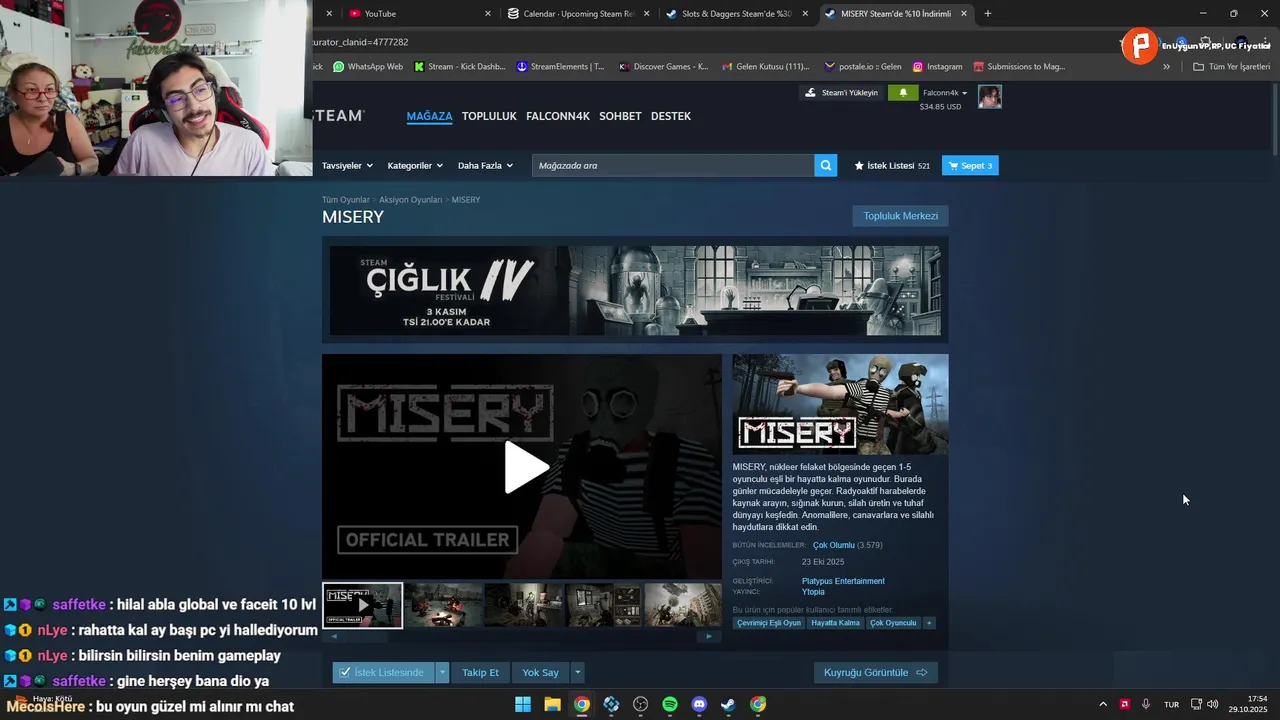Click the Steam icon in the taskbar
Image resolution: width=1280 pixels, height=720 pixels.
pos(728,704)
